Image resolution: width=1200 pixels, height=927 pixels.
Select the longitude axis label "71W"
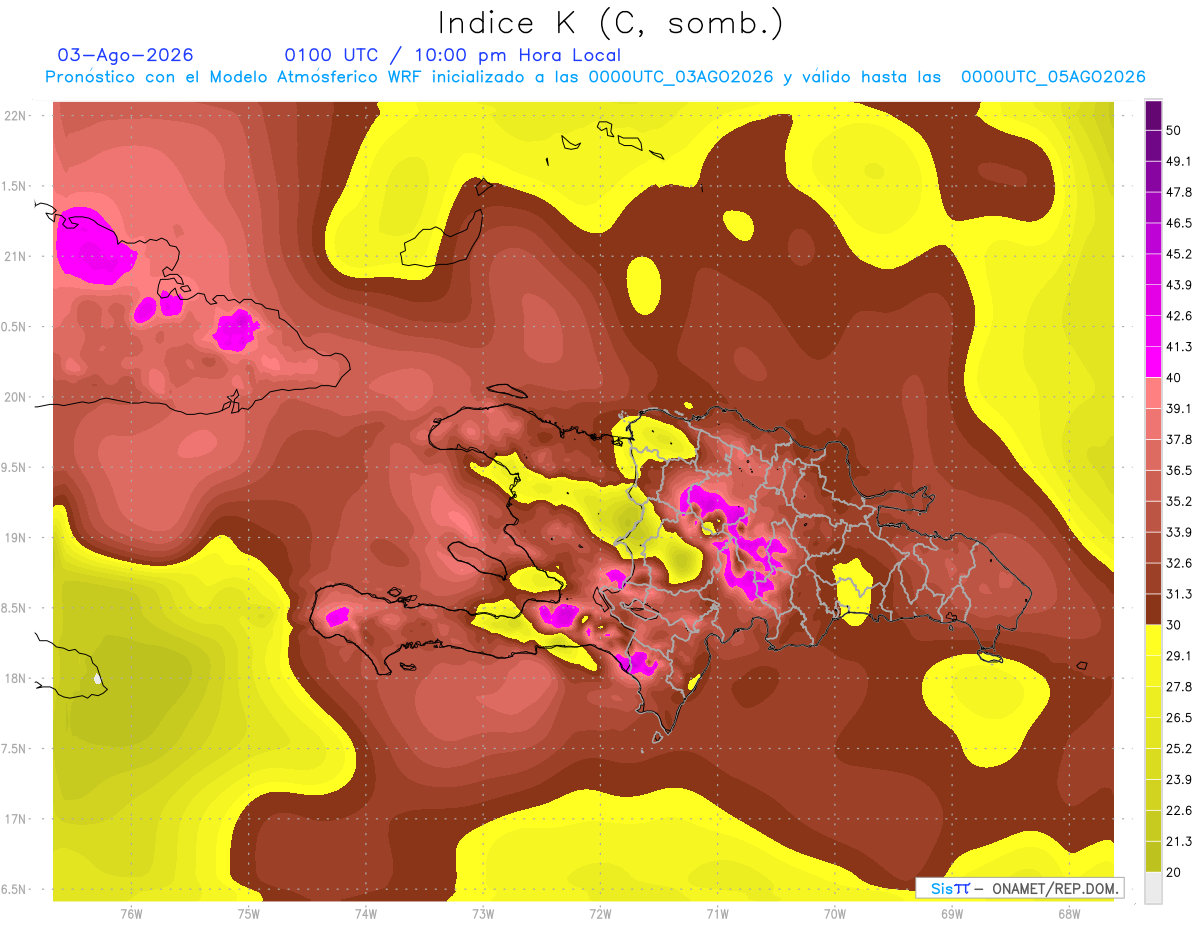pyautogui.click(x=717, y=913)
